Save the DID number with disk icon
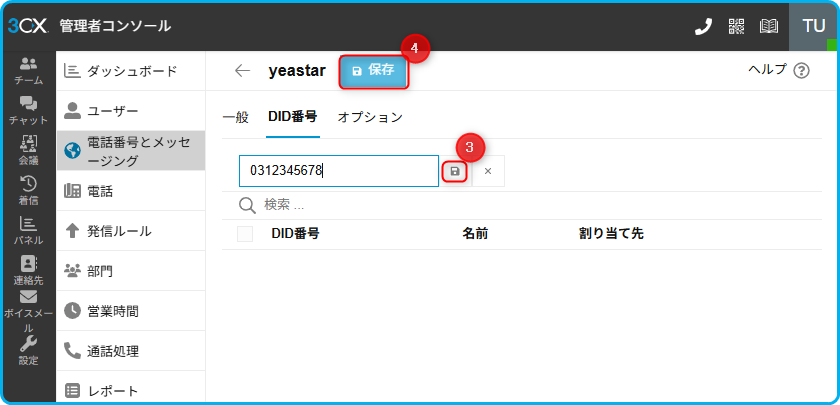This screenshot has width=840, height=405. coord(455,171)
